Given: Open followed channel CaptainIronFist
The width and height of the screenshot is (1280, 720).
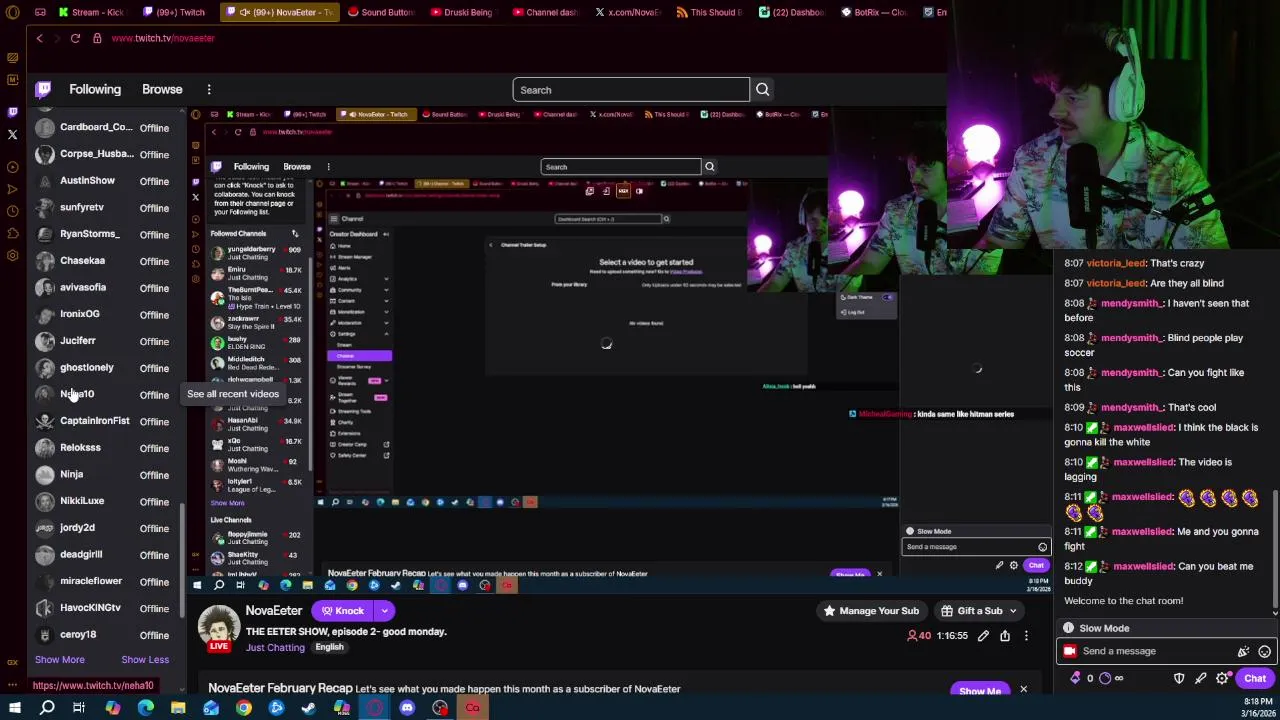Looking at the screenshot, I should [x=105, y=421].
